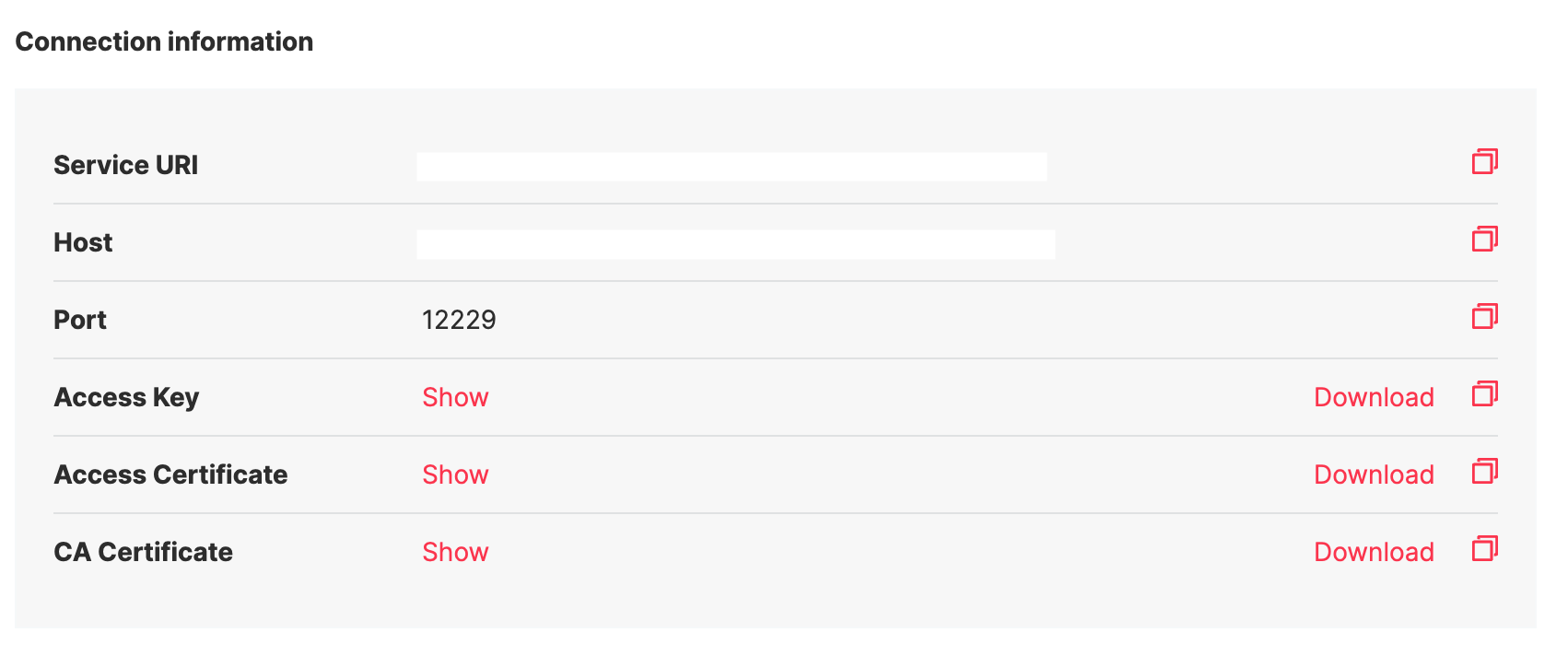Show the Access Key contents
Image resolution: width=1568 pixels, height=656 pixels.
[x=455, y=397]
